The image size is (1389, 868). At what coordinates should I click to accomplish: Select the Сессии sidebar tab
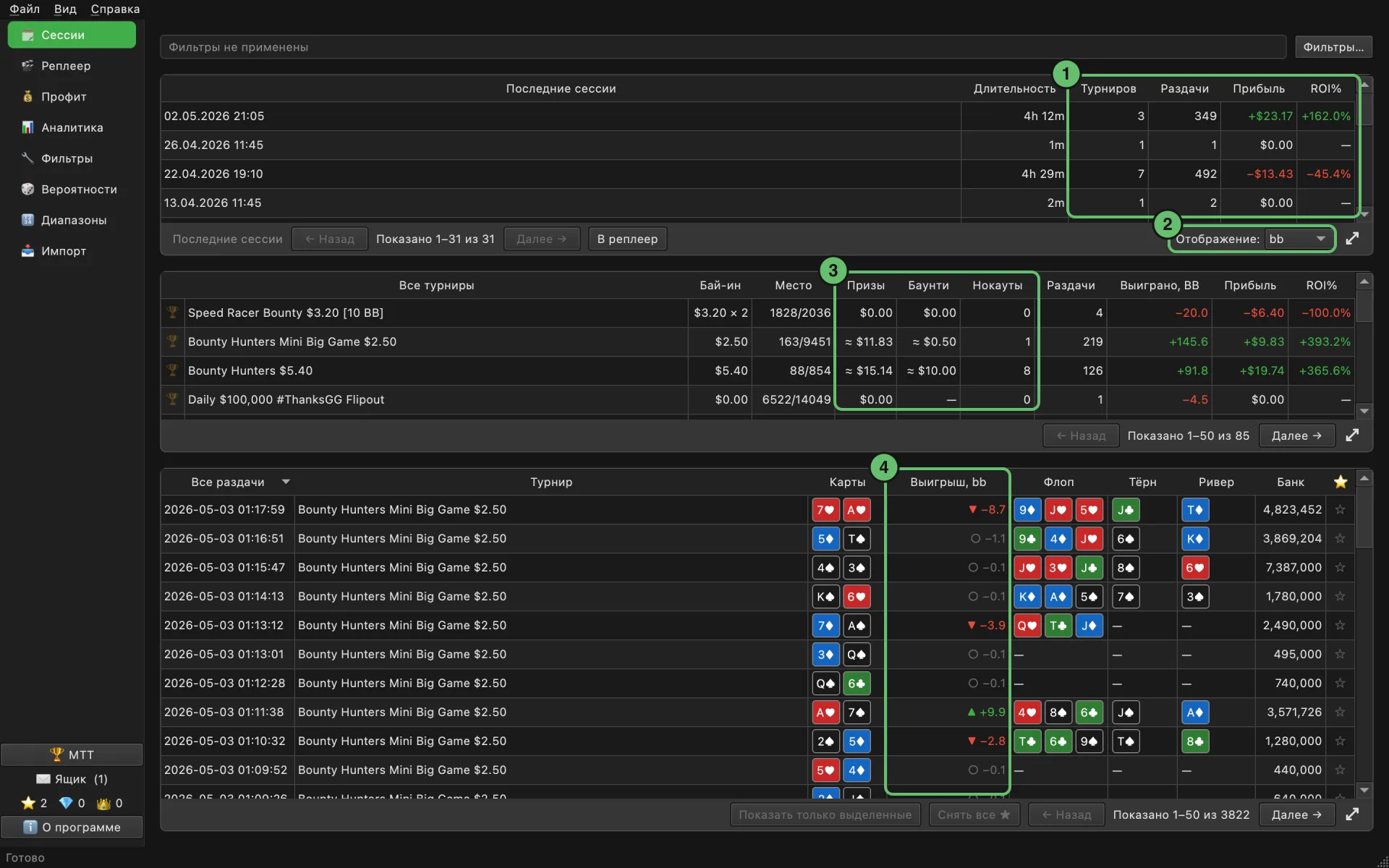pos(72,35)
